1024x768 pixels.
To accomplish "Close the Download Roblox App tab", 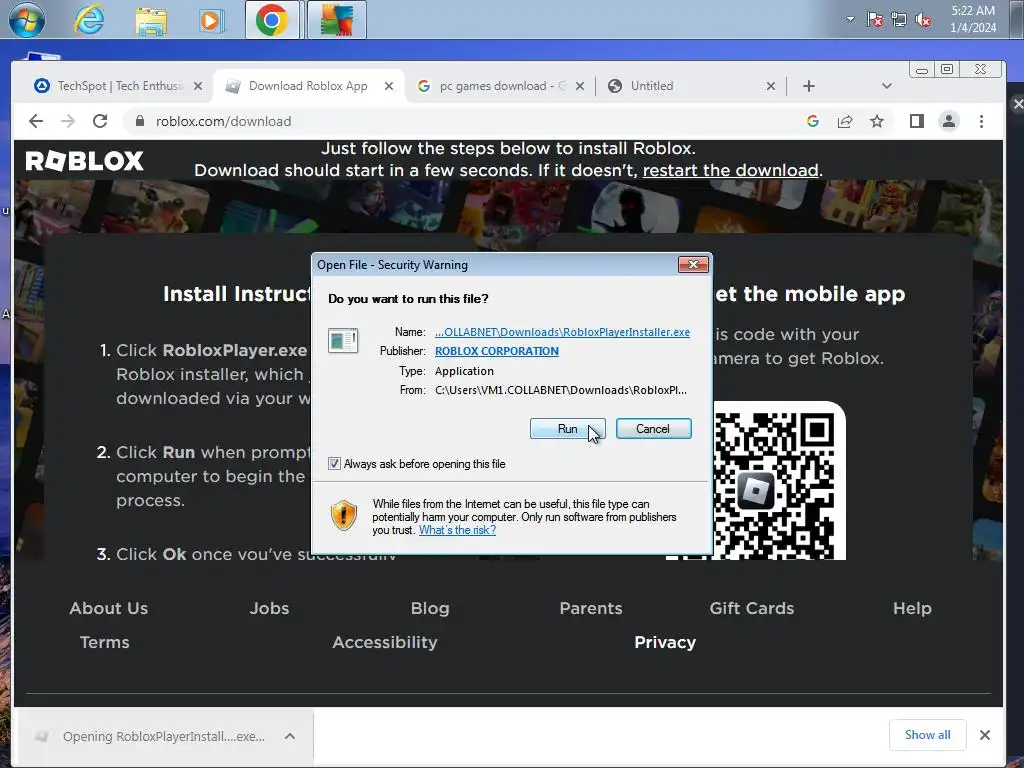I will pos(389,86).
